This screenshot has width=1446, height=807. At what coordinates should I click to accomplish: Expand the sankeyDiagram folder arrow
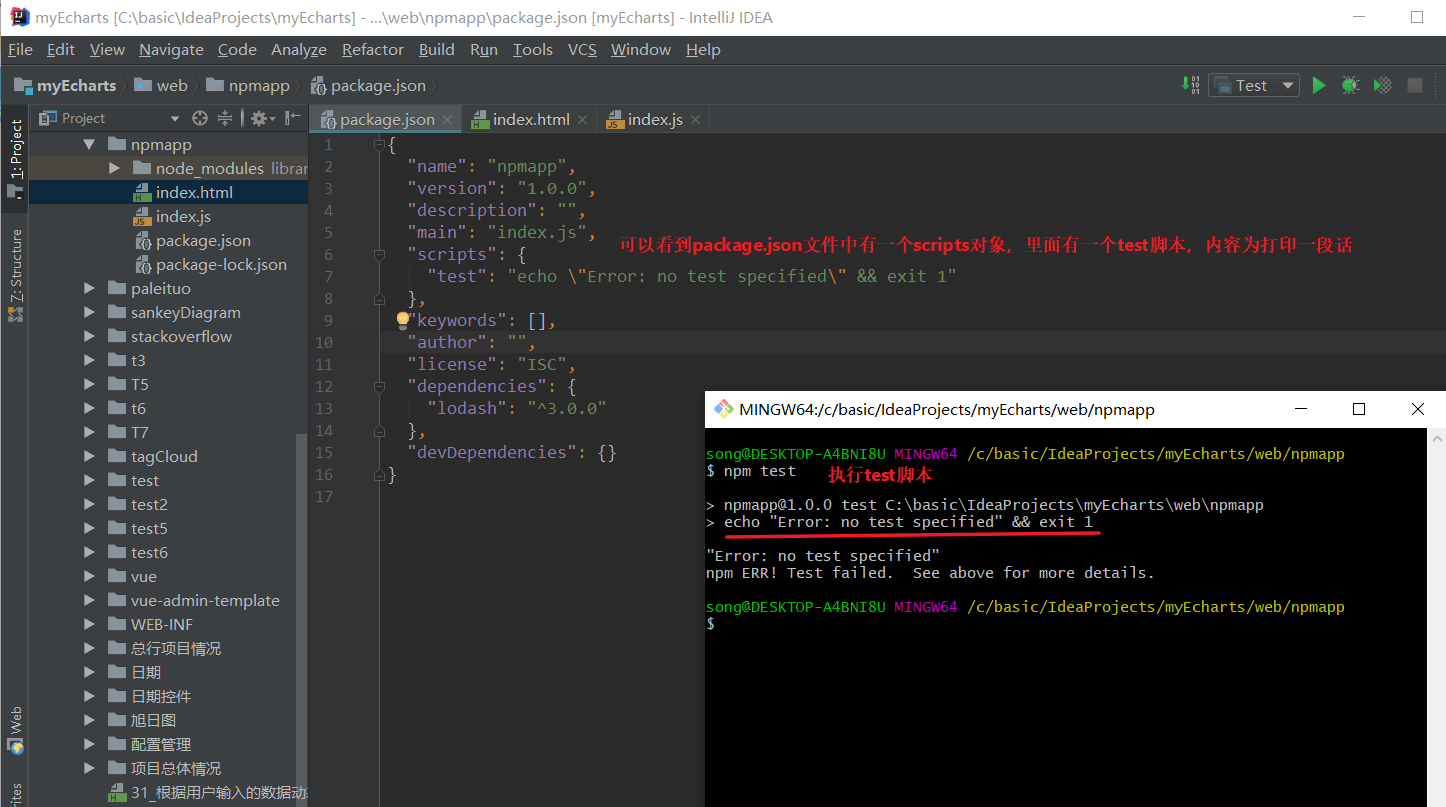tap(90, 312)
